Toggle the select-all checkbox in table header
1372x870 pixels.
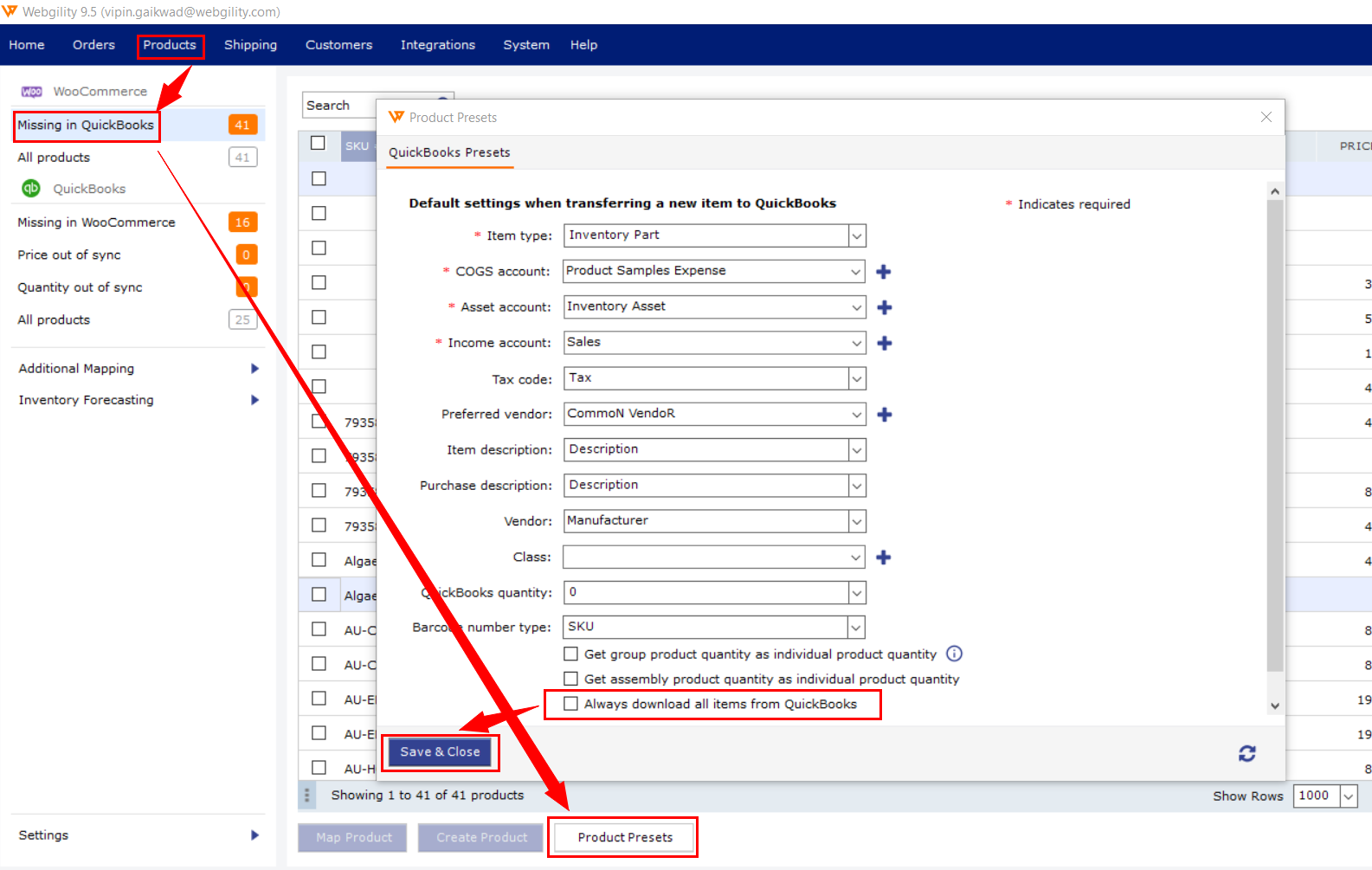coord(318,143)
